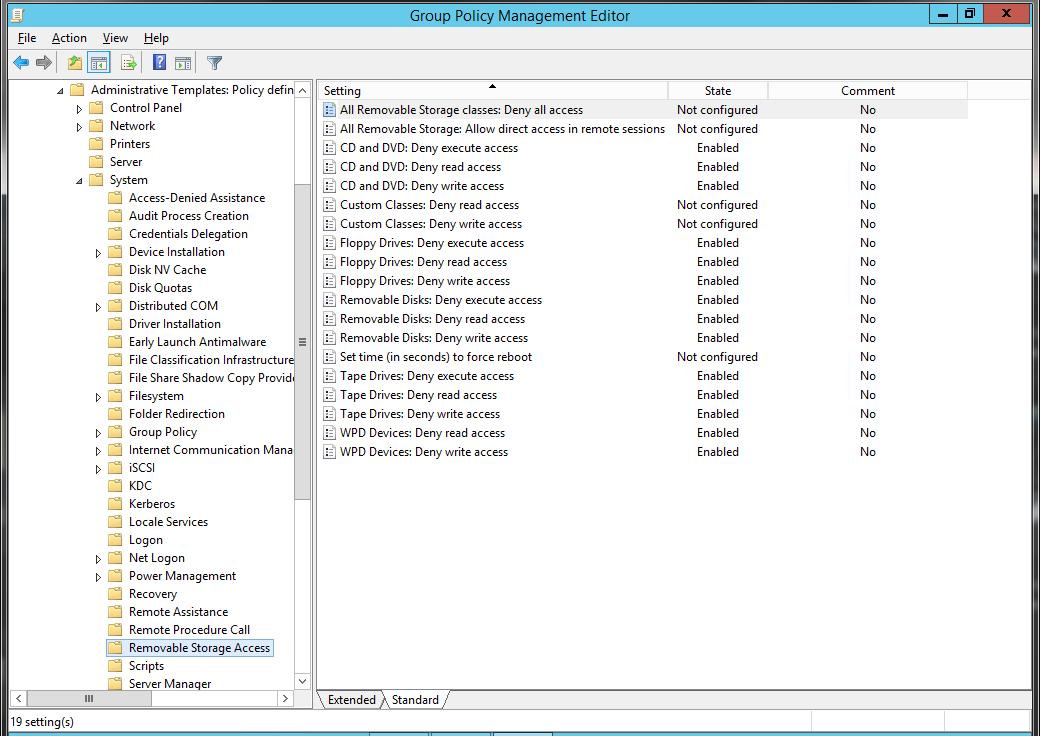Expand the Power Management node
Viewport: 1040px width, 736px height.
click(99, 576)
